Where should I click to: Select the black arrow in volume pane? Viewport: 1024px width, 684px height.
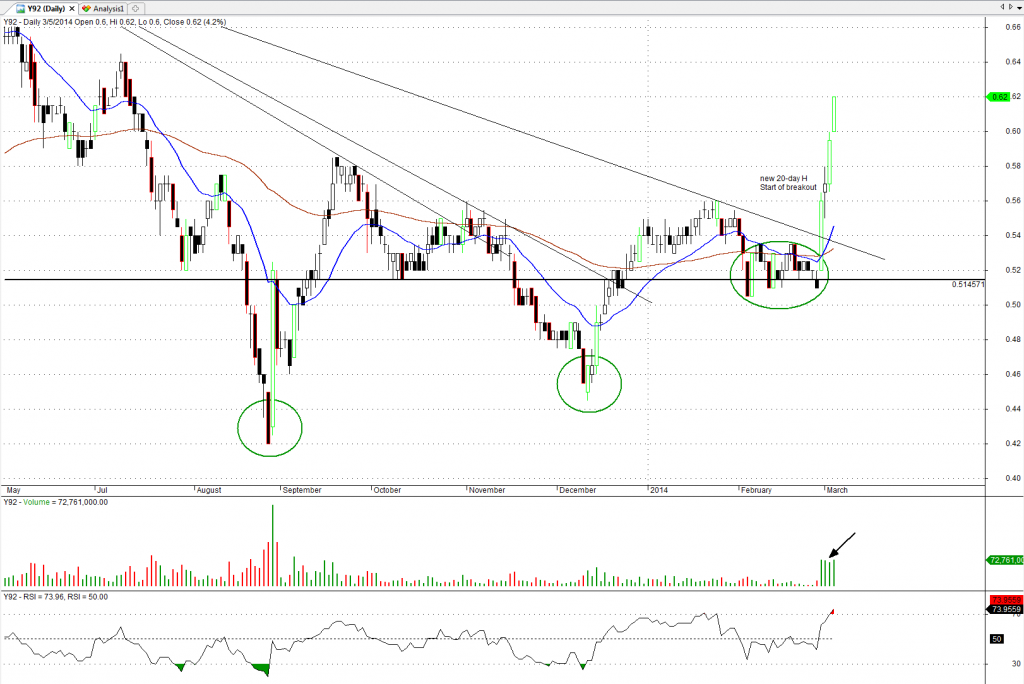pyautogui.click(x=841, y=545)
